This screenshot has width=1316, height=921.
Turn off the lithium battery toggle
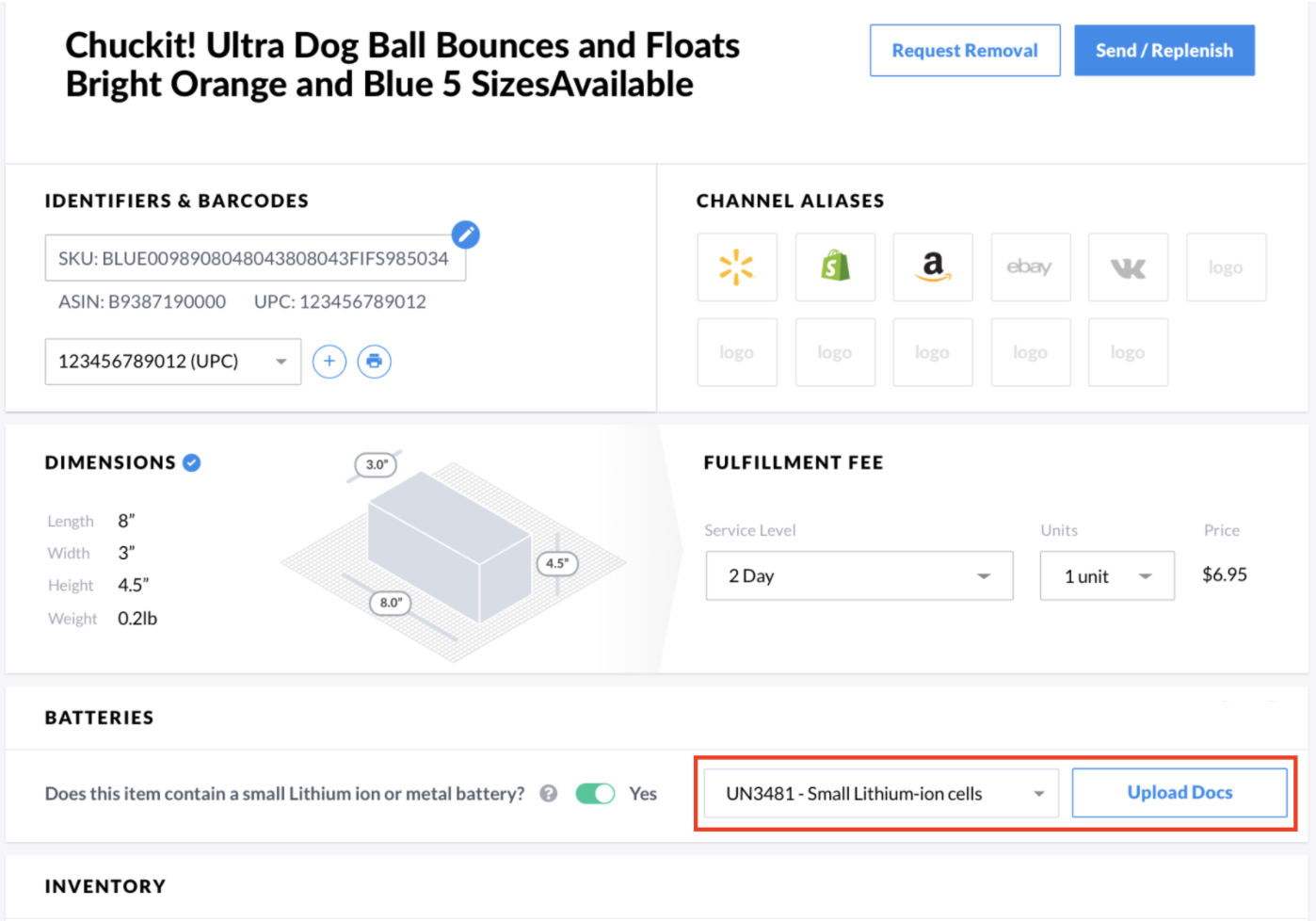pos(595,794)
